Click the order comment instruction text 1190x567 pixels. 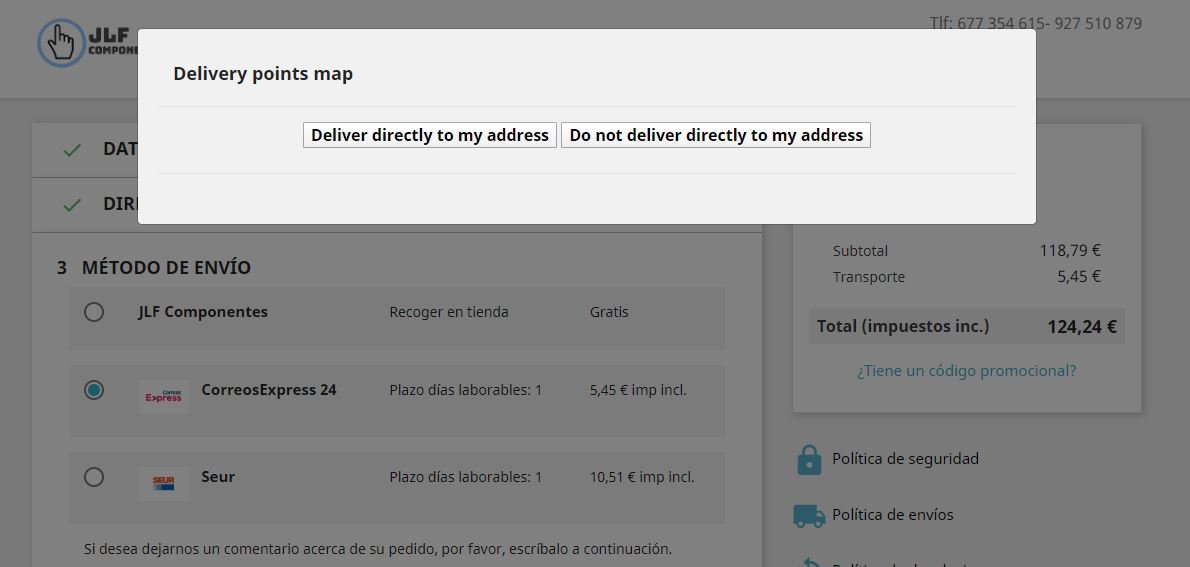pyautogui.click(x=378, y=549)
